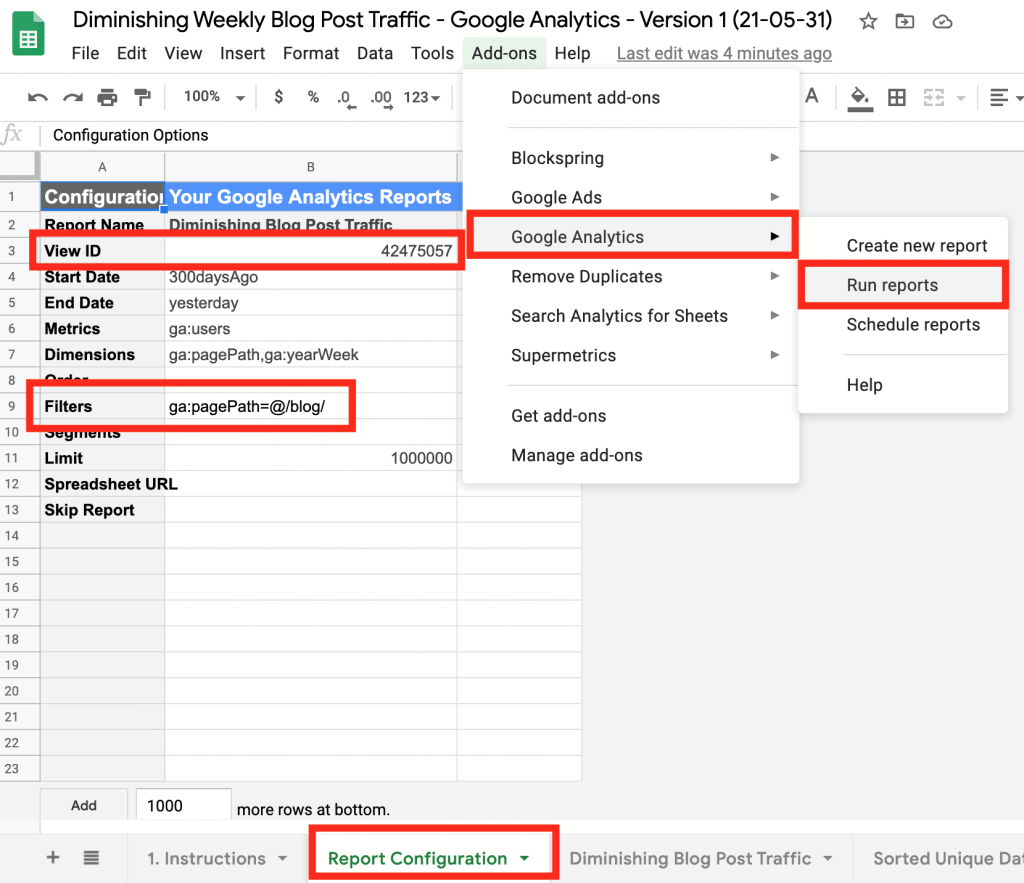Open the Help menu in menu bar
This screenshot has height=883, width=1024.
[572, 54]
